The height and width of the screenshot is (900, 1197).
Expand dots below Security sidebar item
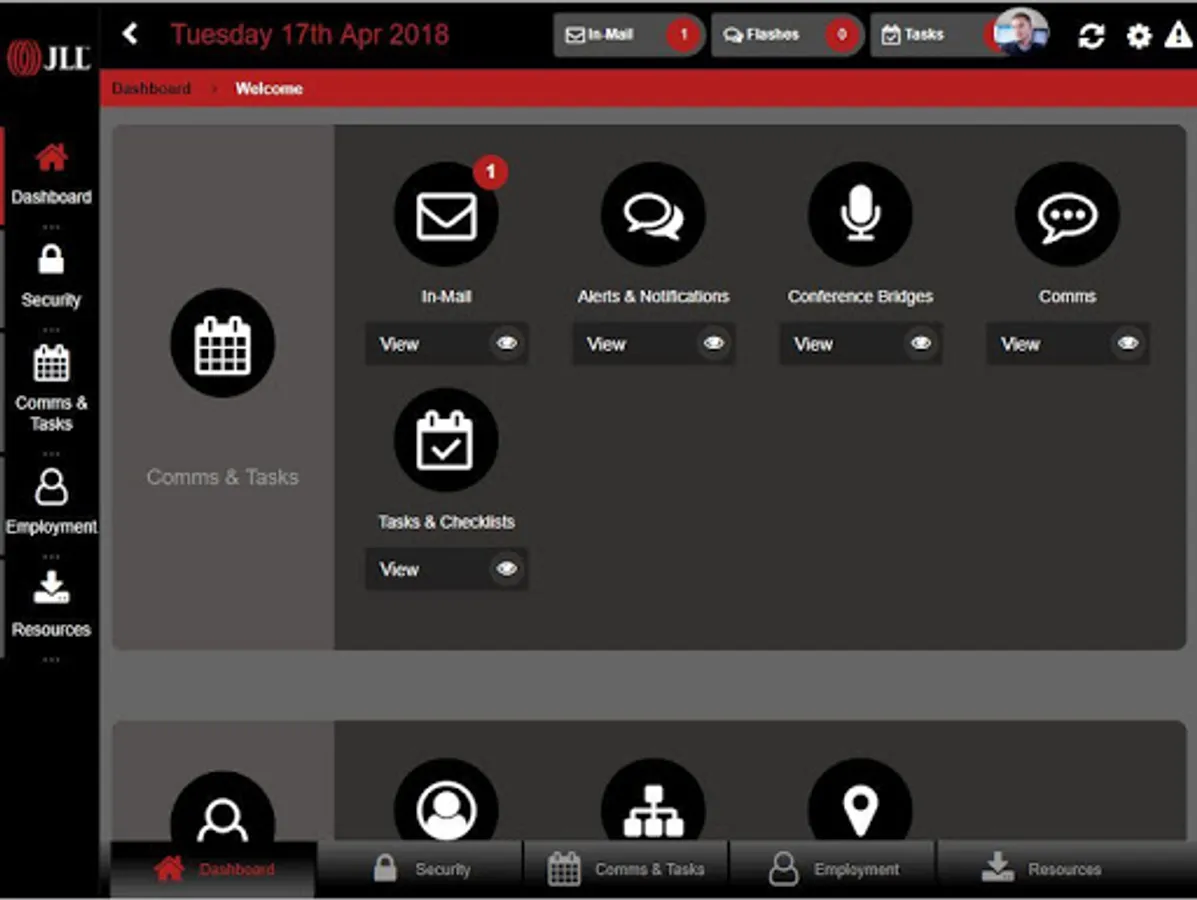tap(50, 331)
